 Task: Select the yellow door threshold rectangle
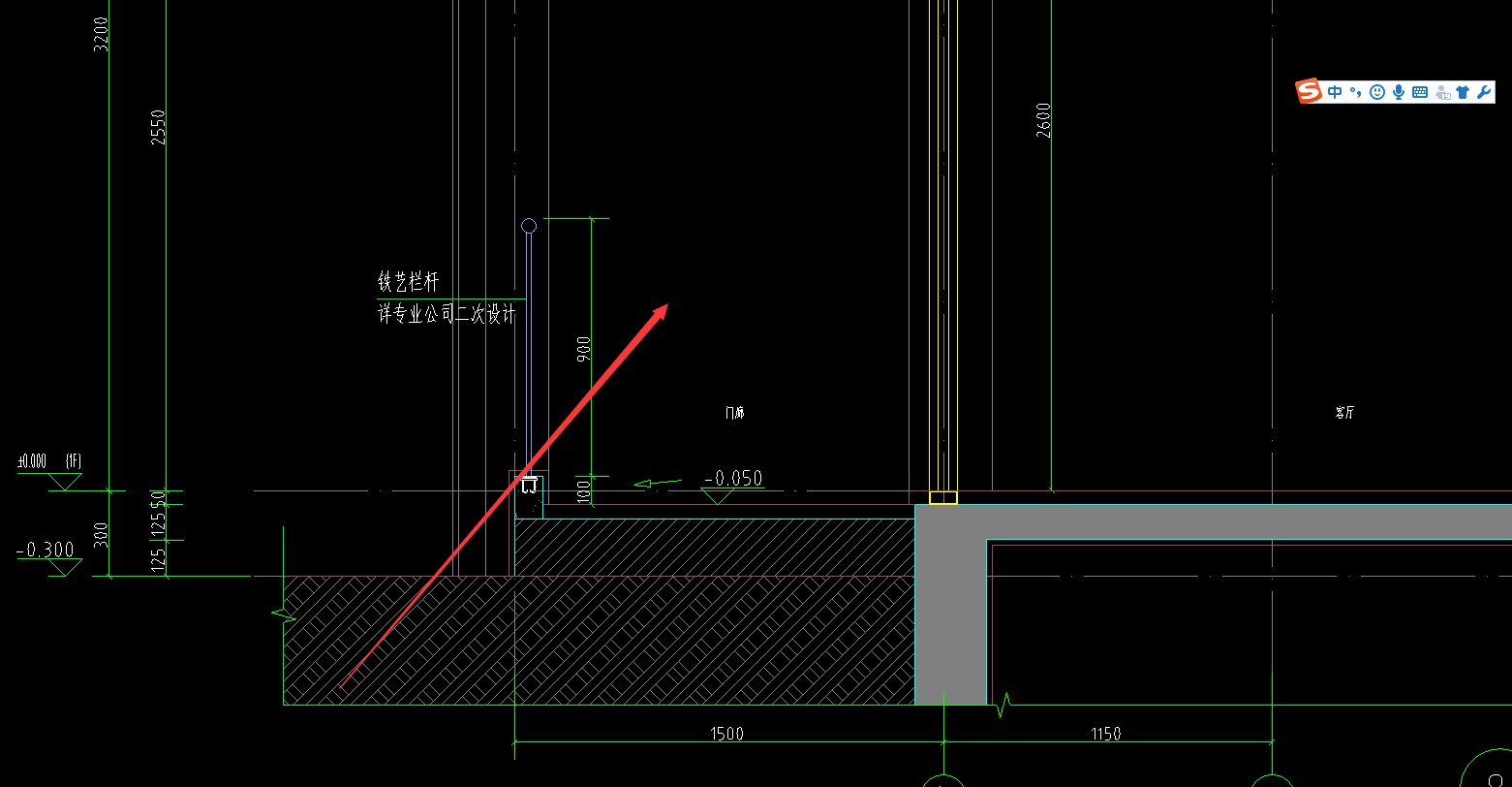tap(943, 498)
